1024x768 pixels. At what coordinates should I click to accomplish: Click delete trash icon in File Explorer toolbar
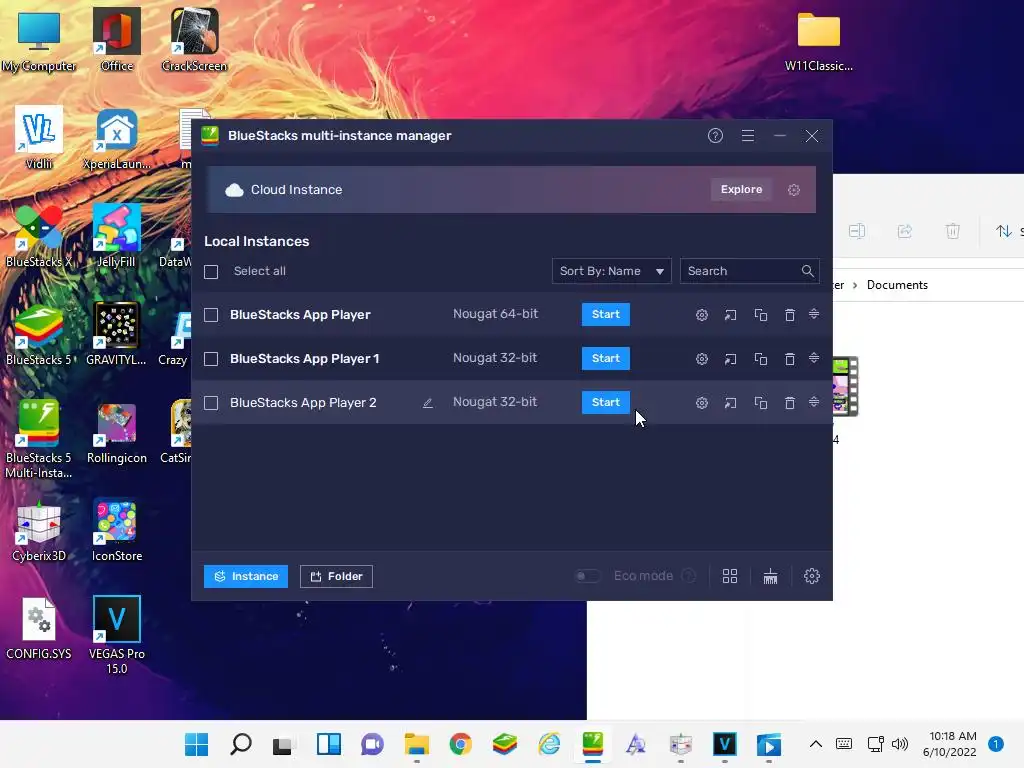tap(953, 231)
